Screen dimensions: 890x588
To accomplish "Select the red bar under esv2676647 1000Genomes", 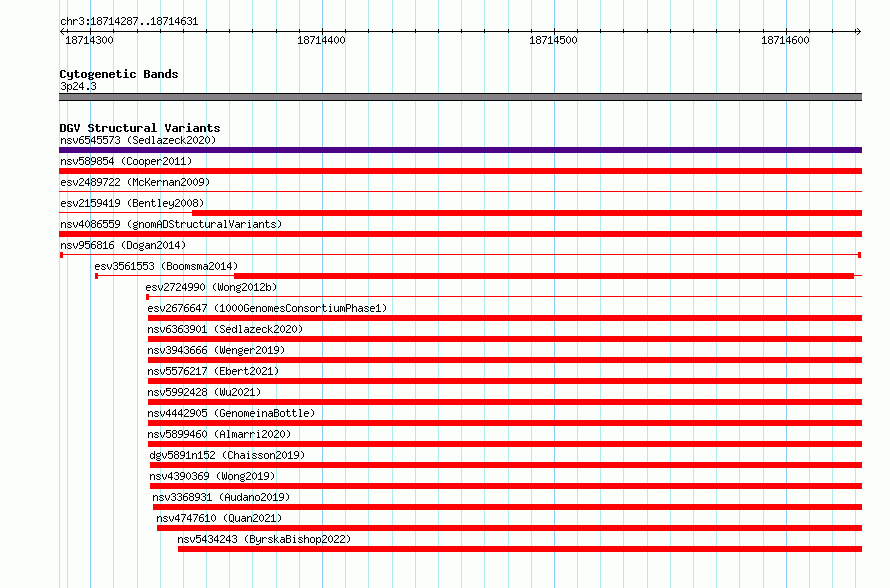I will [505, 318].
